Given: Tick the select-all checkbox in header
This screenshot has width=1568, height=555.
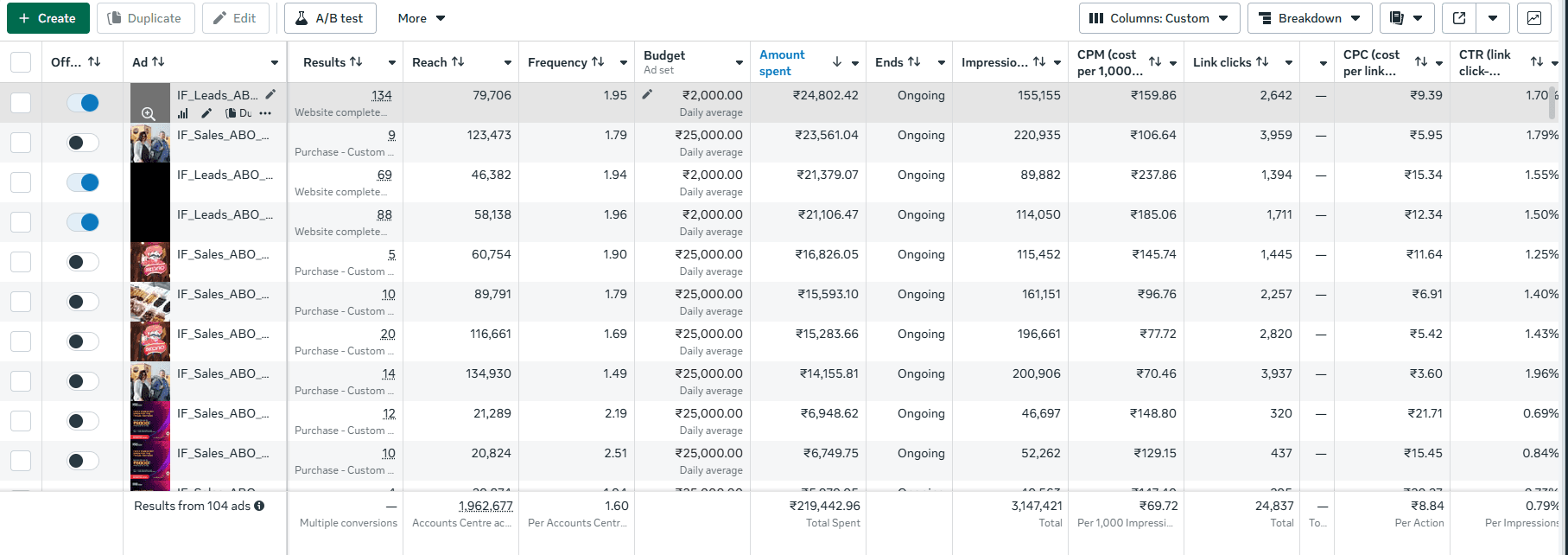Looking at the screenshot, I should click(x=21, y=62).
